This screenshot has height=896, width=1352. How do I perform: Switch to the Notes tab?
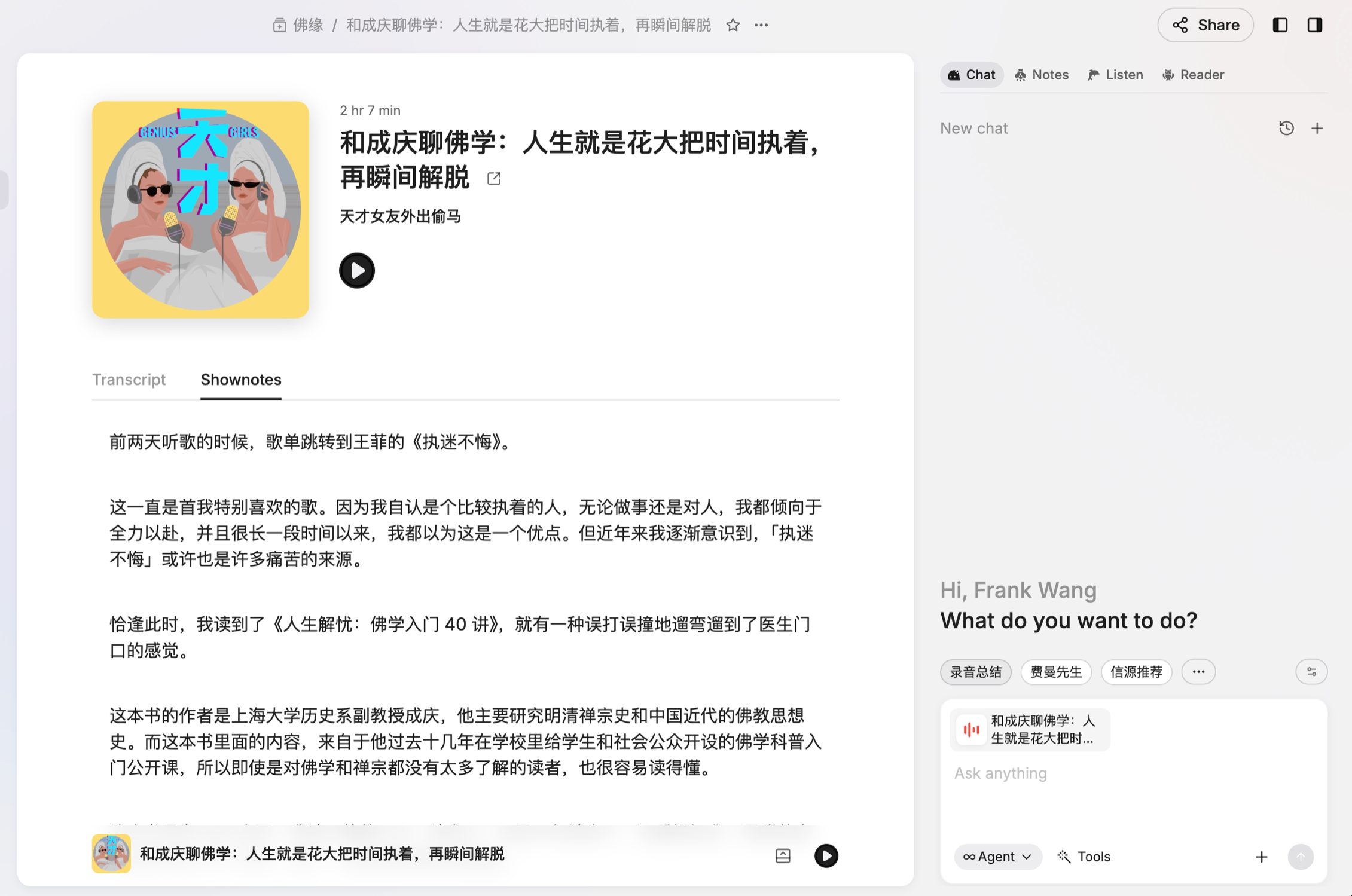1042,75
